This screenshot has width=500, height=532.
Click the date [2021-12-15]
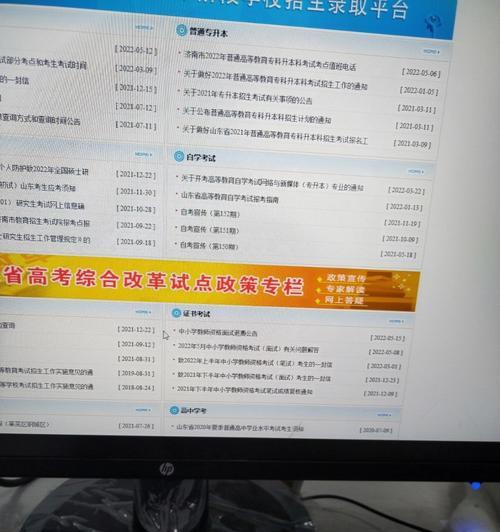[136, 88]
